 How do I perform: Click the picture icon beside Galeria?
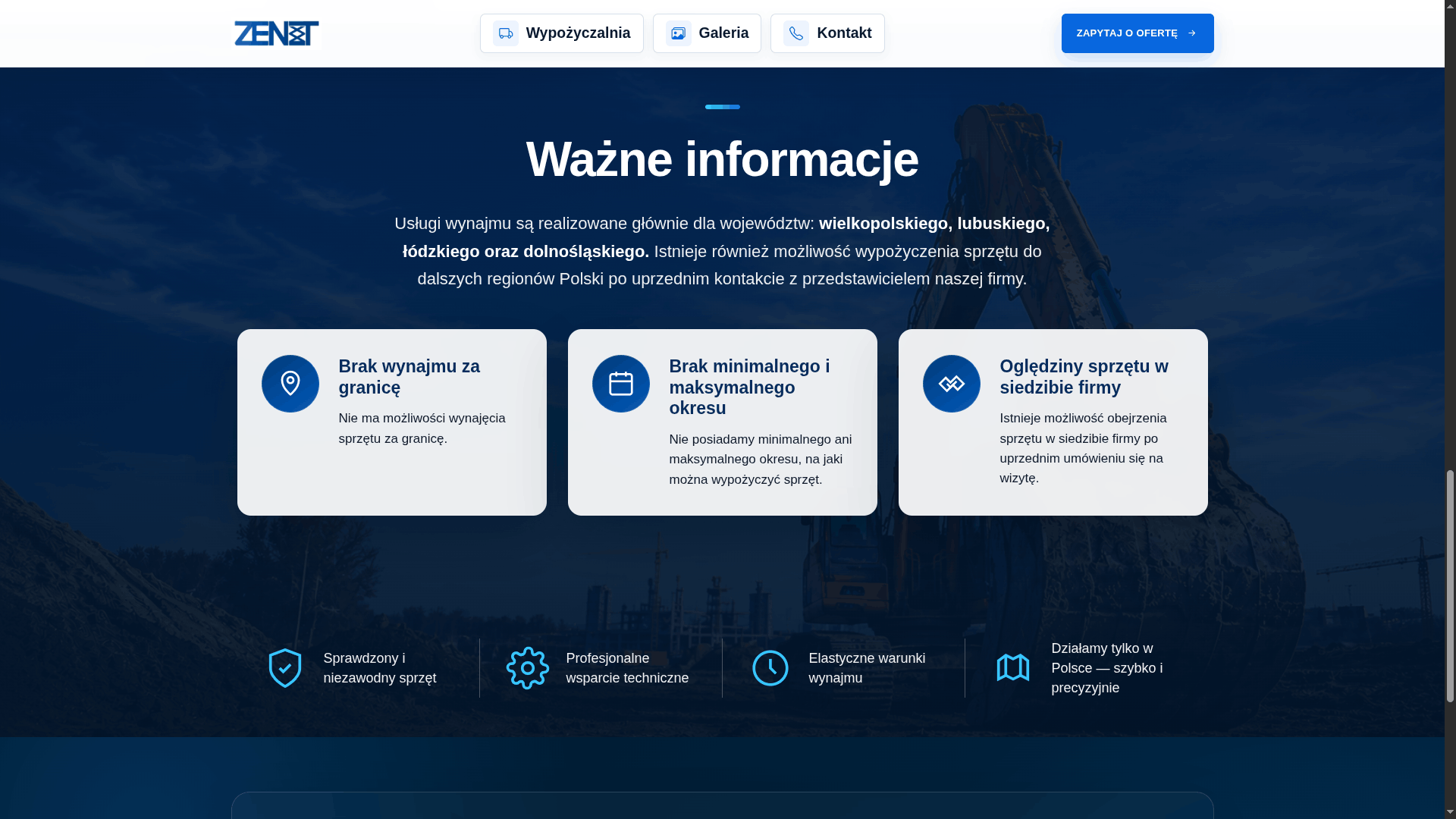pyautogui.click(x=679, y=33)
